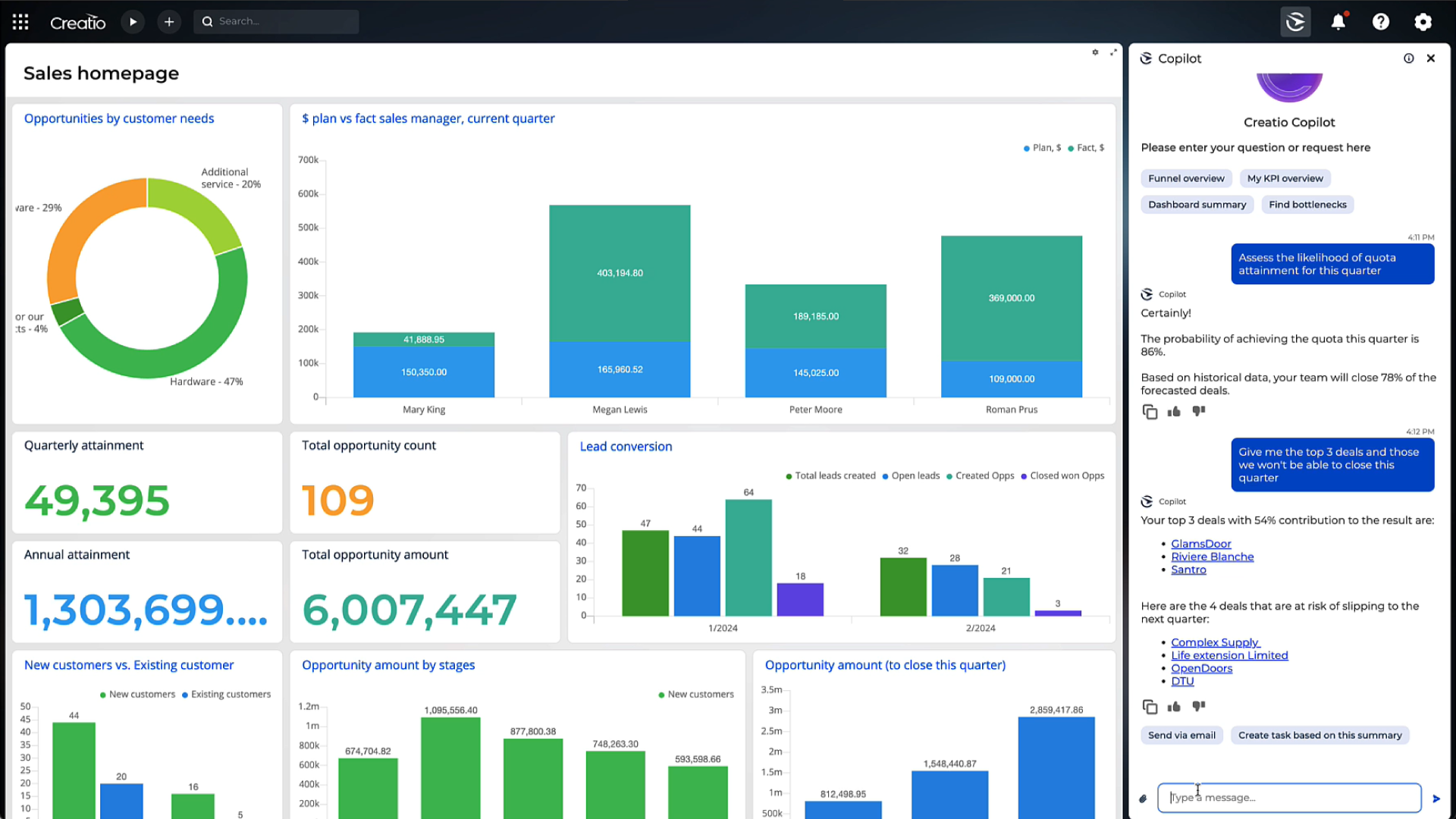Click the Creatio grid/apps menu icon
The image size is (1456, 819).
tap(19, 21)
